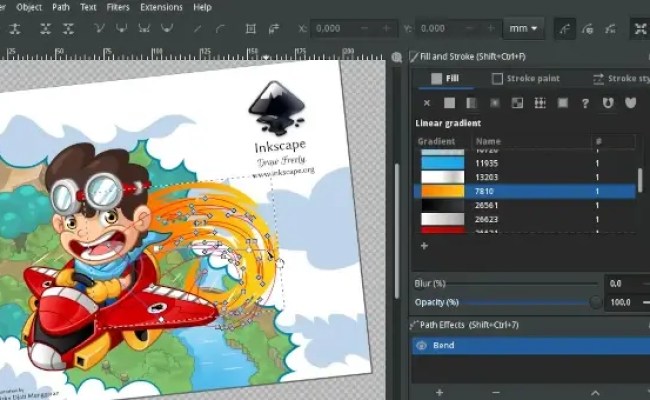Open the Filters menu

pos(118,7)
